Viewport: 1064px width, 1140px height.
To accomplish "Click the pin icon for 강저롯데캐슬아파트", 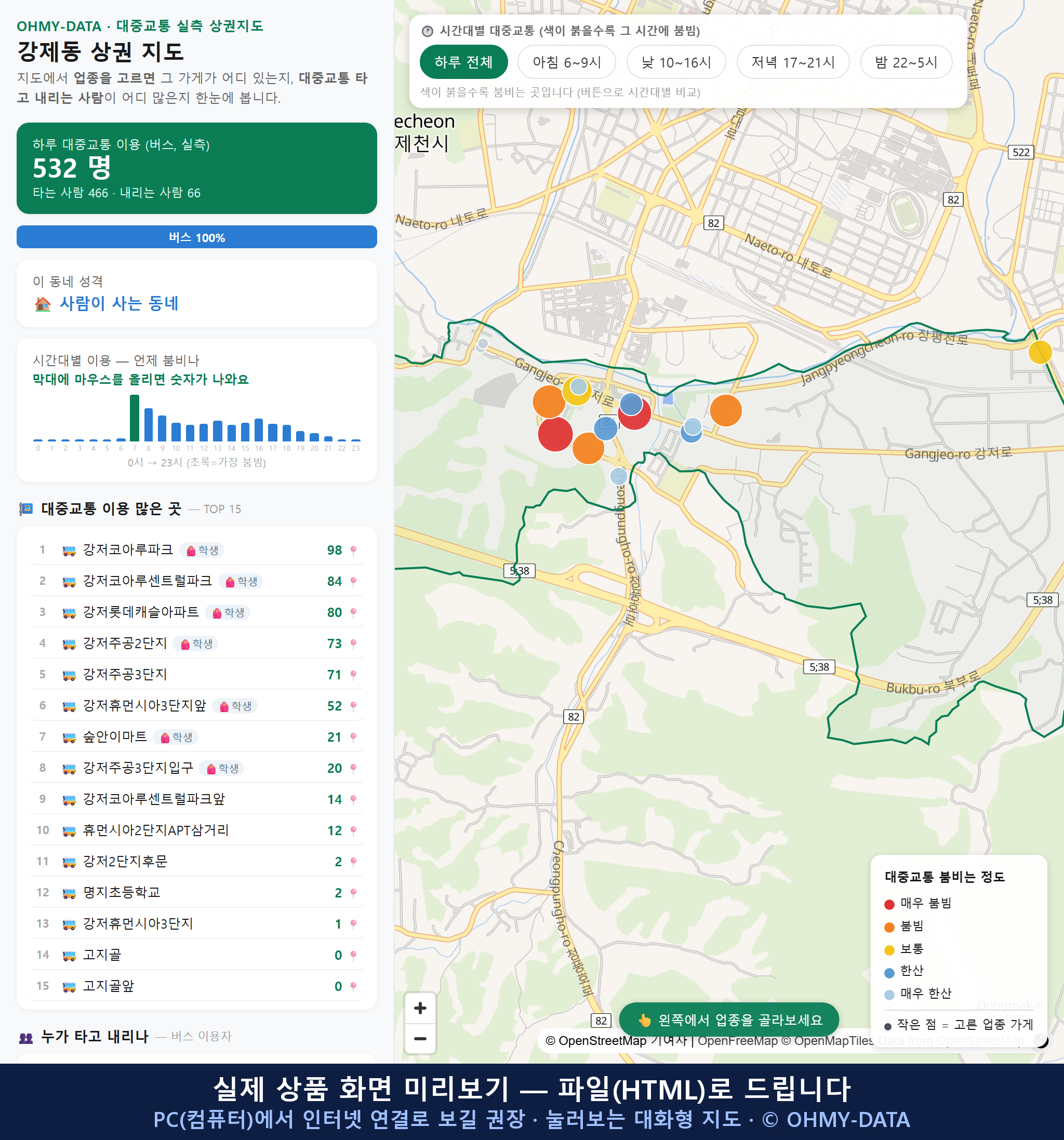I will click(353, 612).
